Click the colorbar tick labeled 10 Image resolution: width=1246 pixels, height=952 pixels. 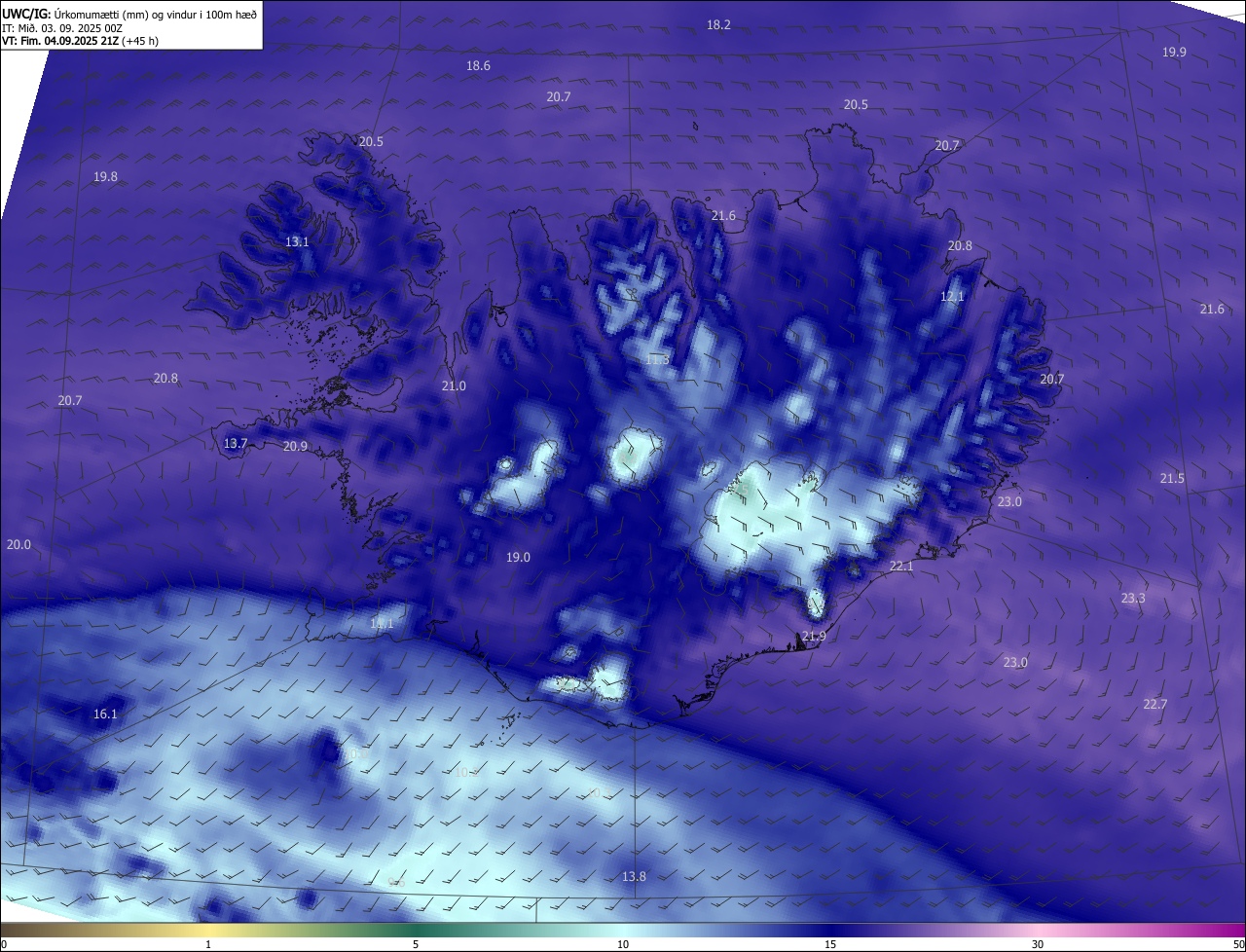pos(623,944)
